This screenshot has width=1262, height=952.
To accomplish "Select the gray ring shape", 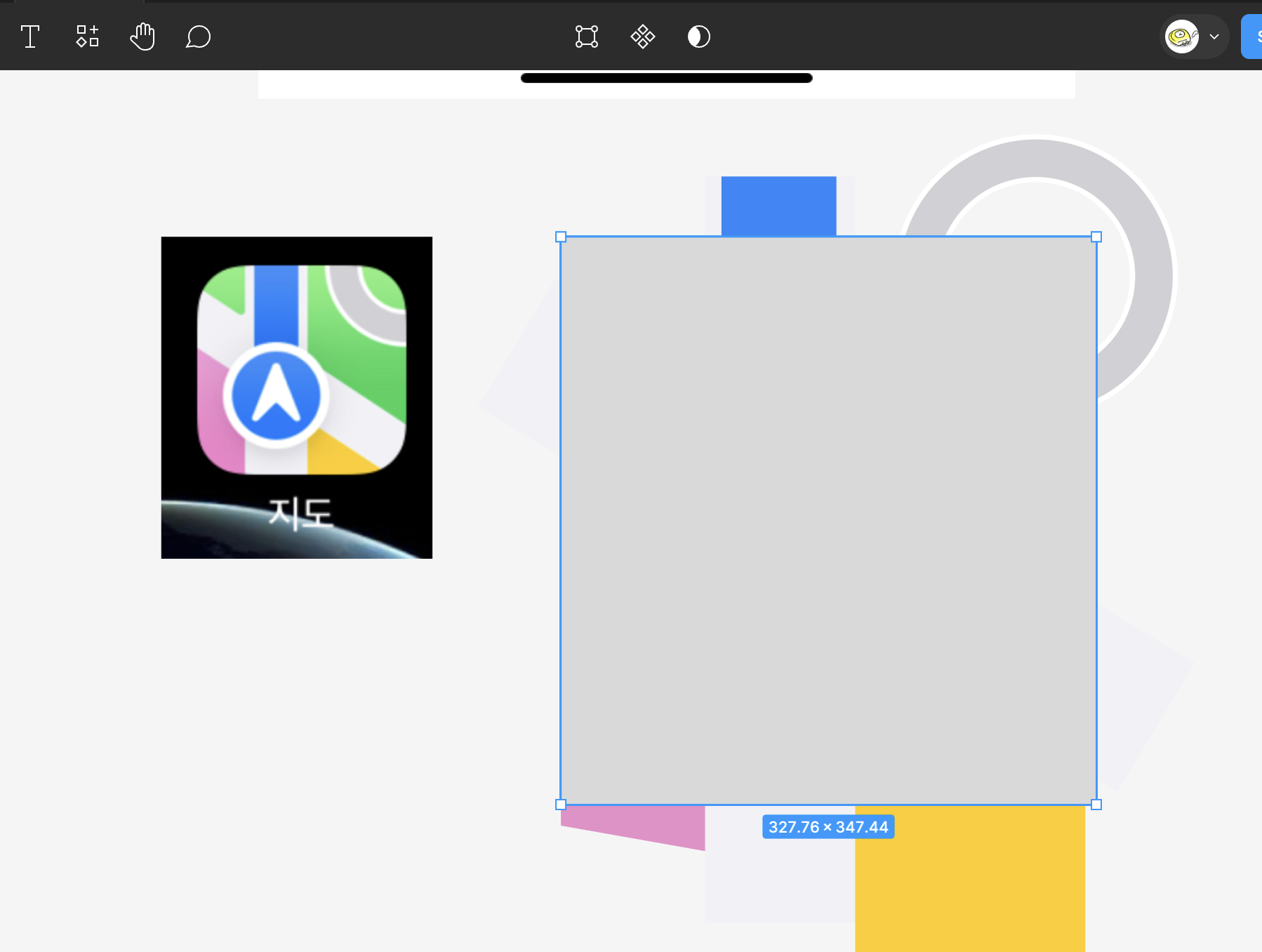I will (1153, 276).
